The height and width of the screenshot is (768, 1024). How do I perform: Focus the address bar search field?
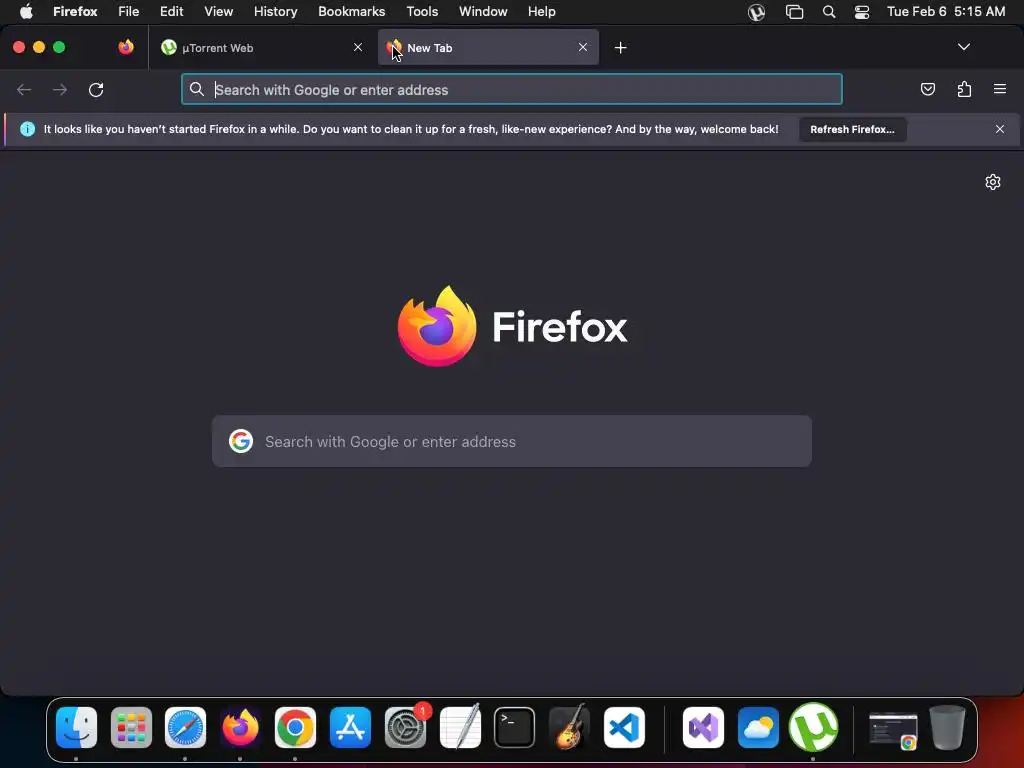511,89
